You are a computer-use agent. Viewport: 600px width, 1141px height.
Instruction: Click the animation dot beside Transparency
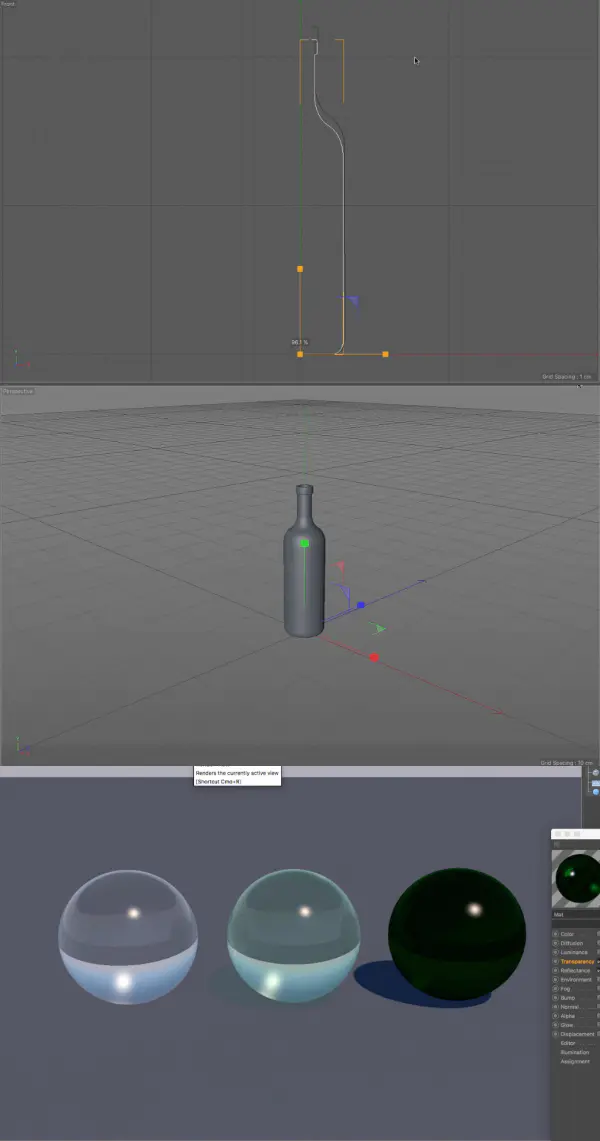point(556,961)
